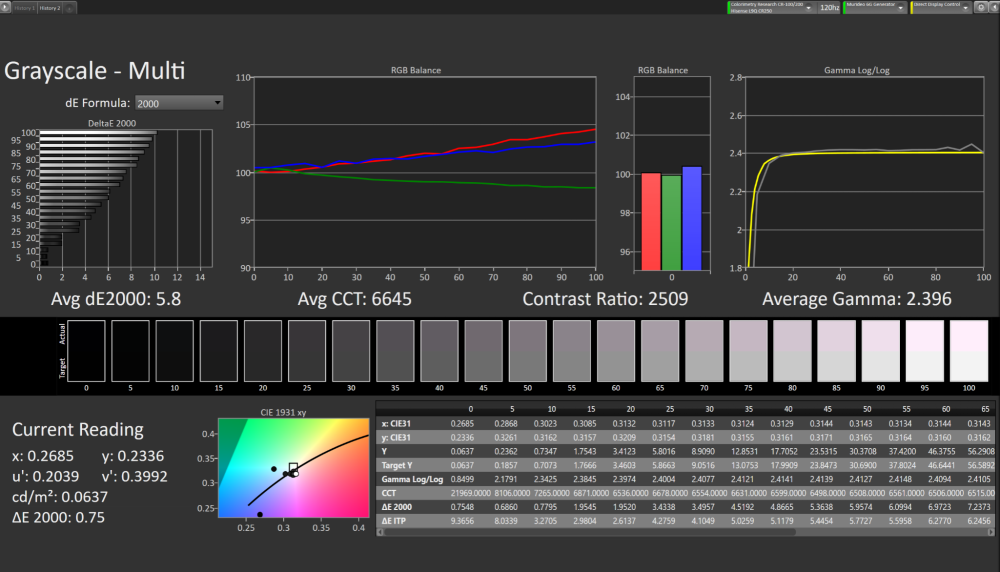
Task: Select the 70 grayscale swatch
Action: pyautogui.click(x=704, y=351)
